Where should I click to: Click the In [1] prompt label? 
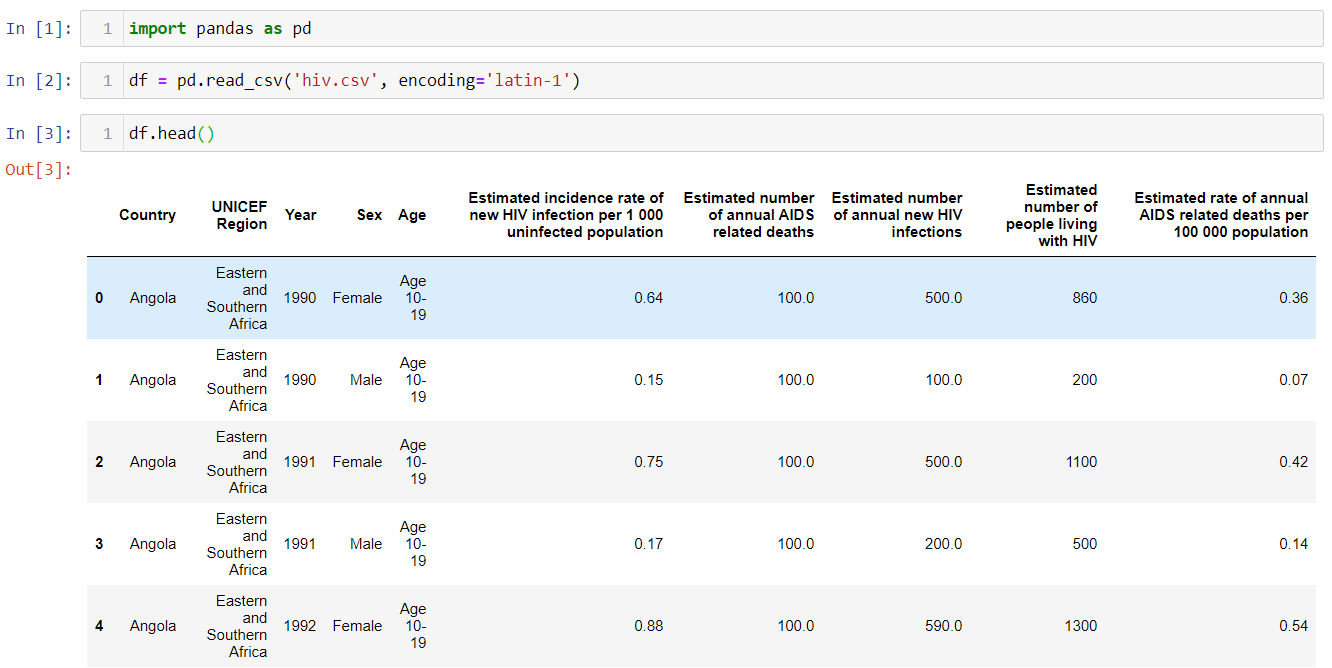[39, 29]
